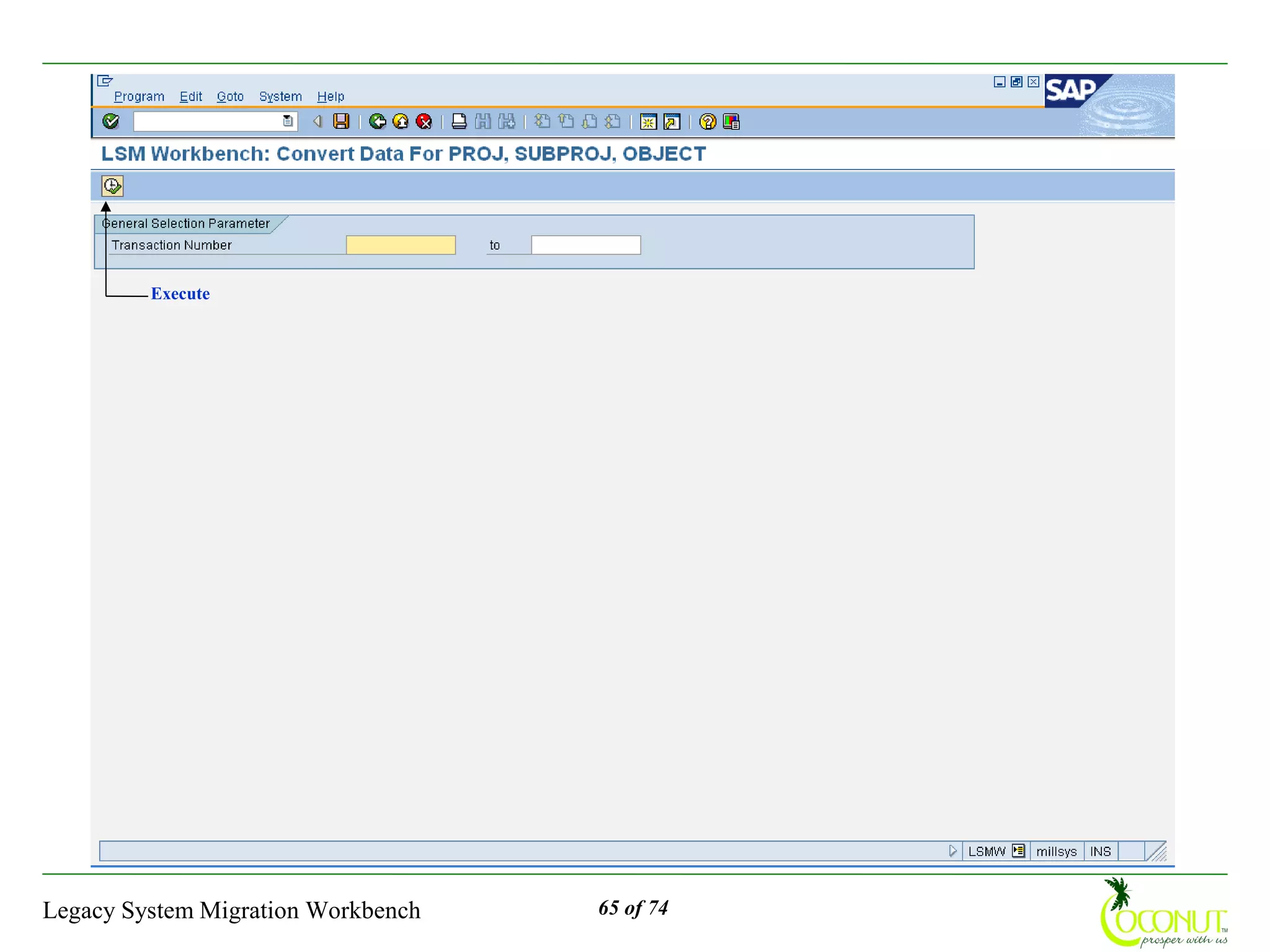Viewport: 1270px width, 952px height.
Task: Open the Goto menu
Action: [230, 97]
